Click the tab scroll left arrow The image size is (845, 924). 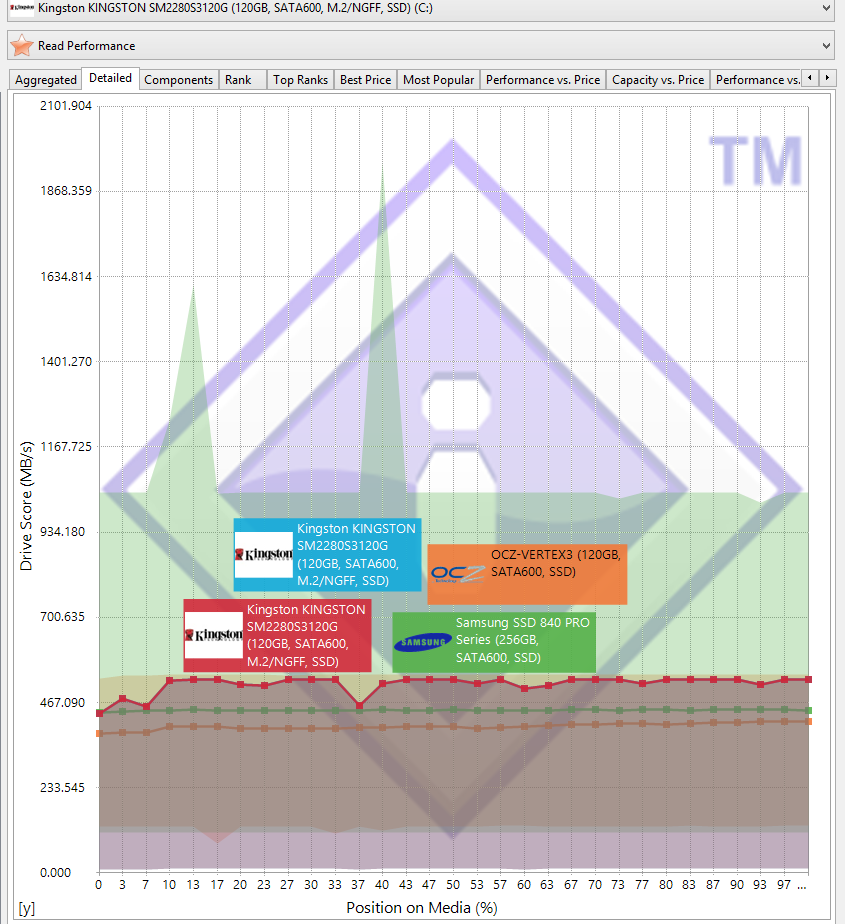click(810, 78)
